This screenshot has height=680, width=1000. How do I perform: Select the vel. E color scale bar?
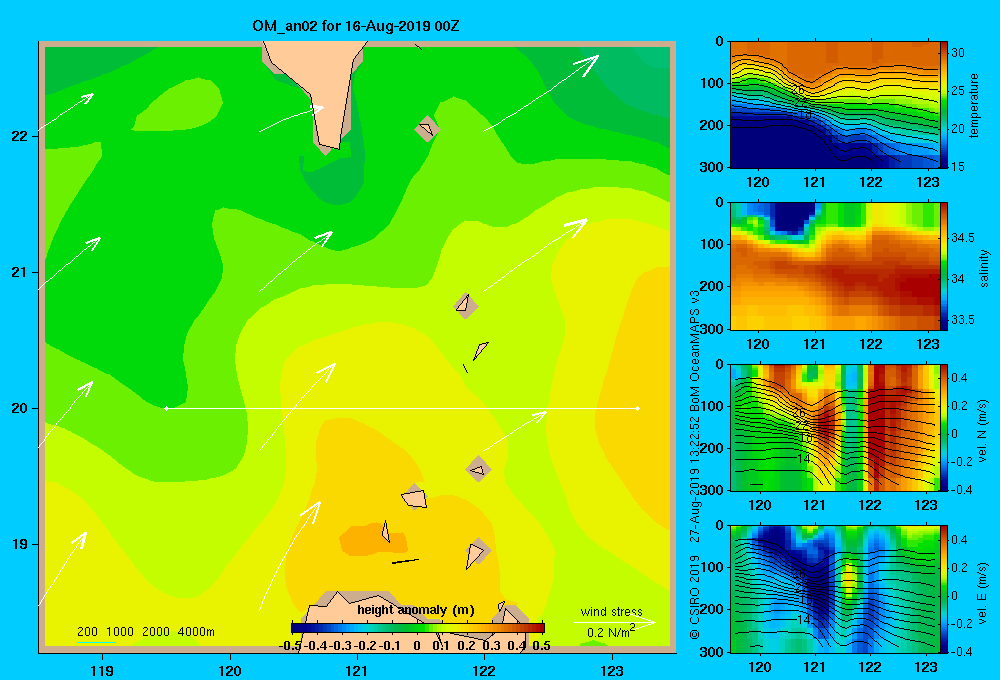pos(944,589)
